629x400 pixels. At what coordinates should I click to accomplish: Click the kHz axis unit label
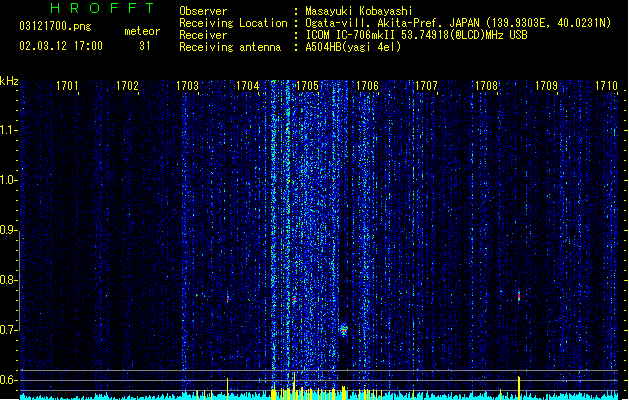click(9, 81)
